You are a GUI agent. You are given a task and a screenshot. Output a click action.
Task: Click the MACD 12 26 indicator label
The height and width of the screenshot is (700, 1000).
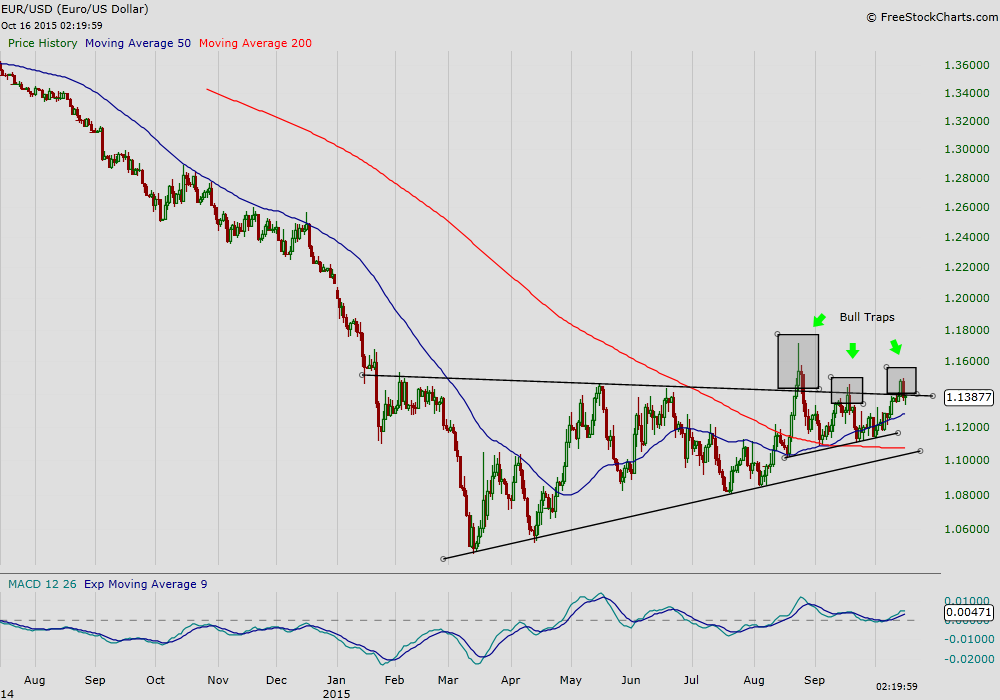coord(41,583)
